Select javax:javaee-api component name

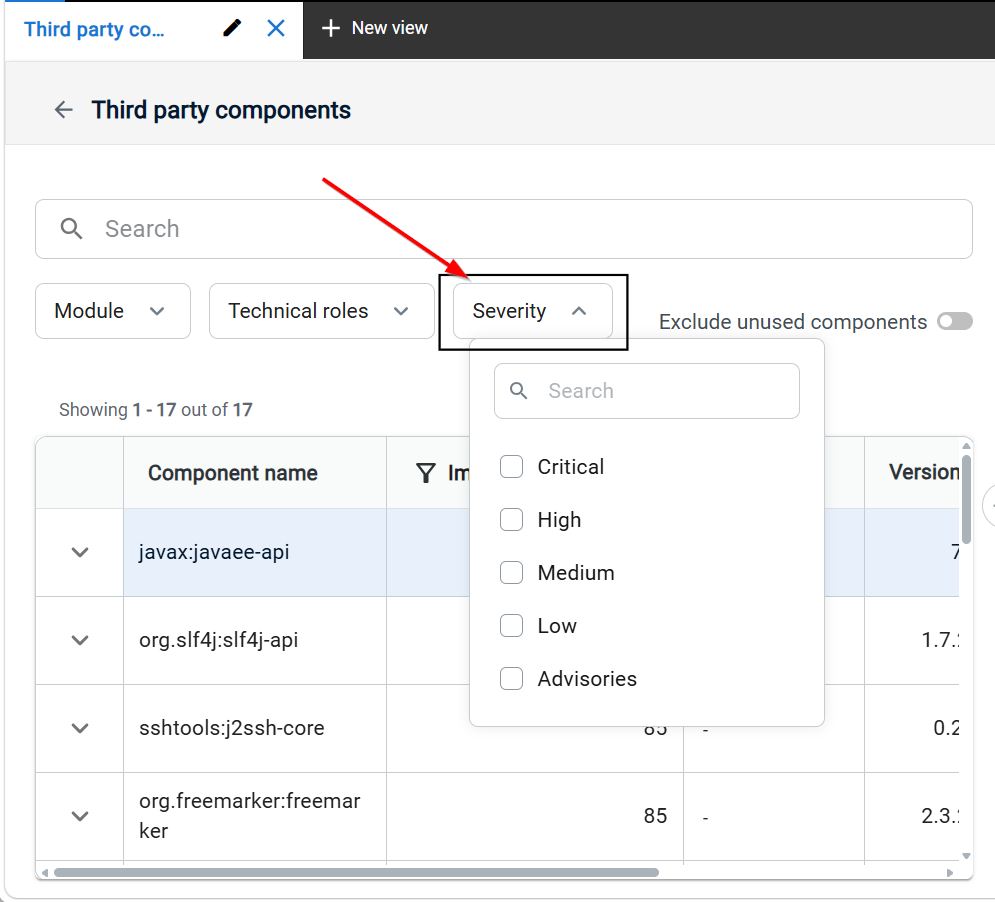pyautogui.click(x=214, y=552)
